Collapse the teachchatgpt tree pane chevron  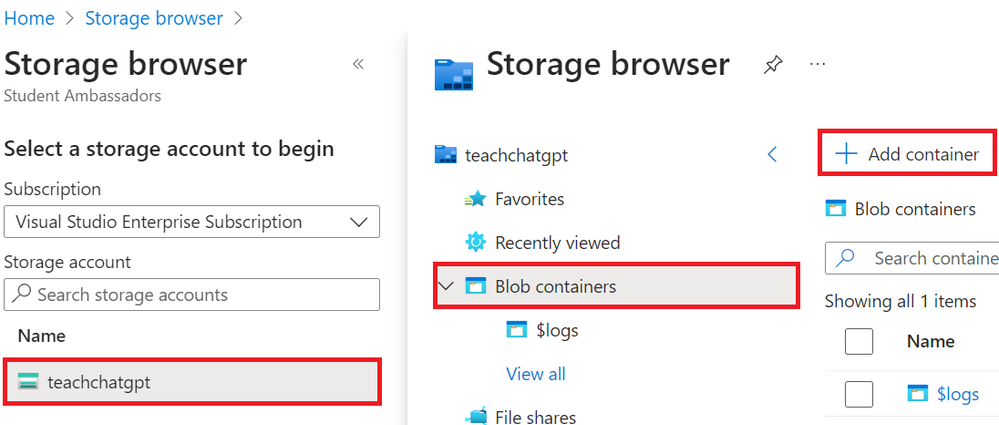click(772, 154)
